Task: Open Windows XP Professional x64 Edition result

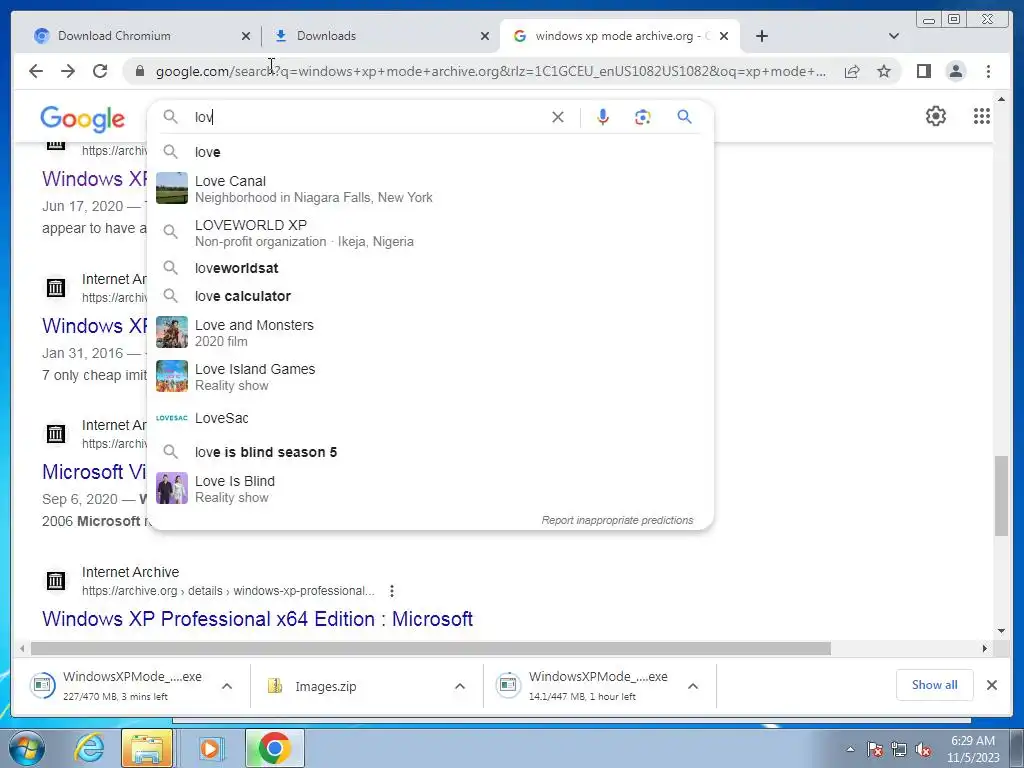Action: (257, 619)
